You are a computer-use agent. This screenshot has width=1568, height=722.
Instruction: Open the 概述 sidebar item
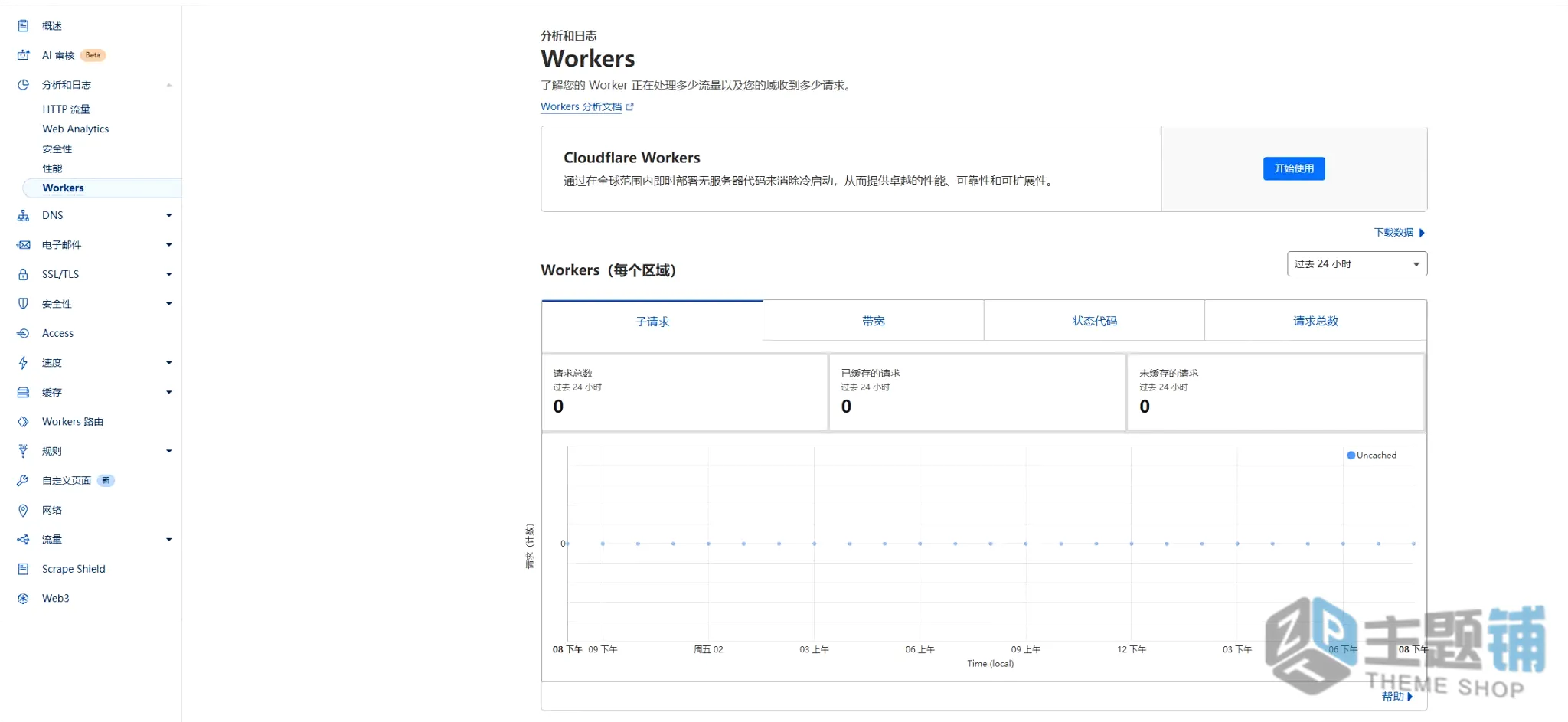(52, 26)
